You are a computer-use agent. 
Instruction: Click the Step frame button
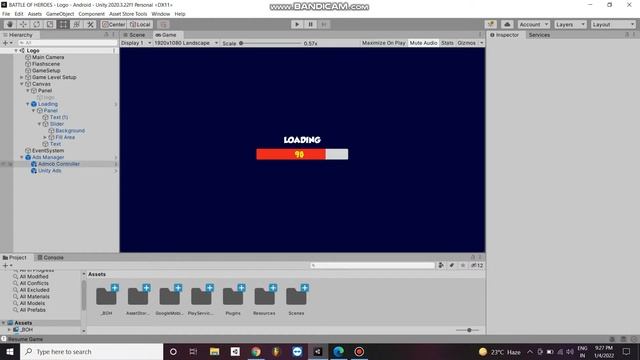pyautogui.click(x=324, y=24)
